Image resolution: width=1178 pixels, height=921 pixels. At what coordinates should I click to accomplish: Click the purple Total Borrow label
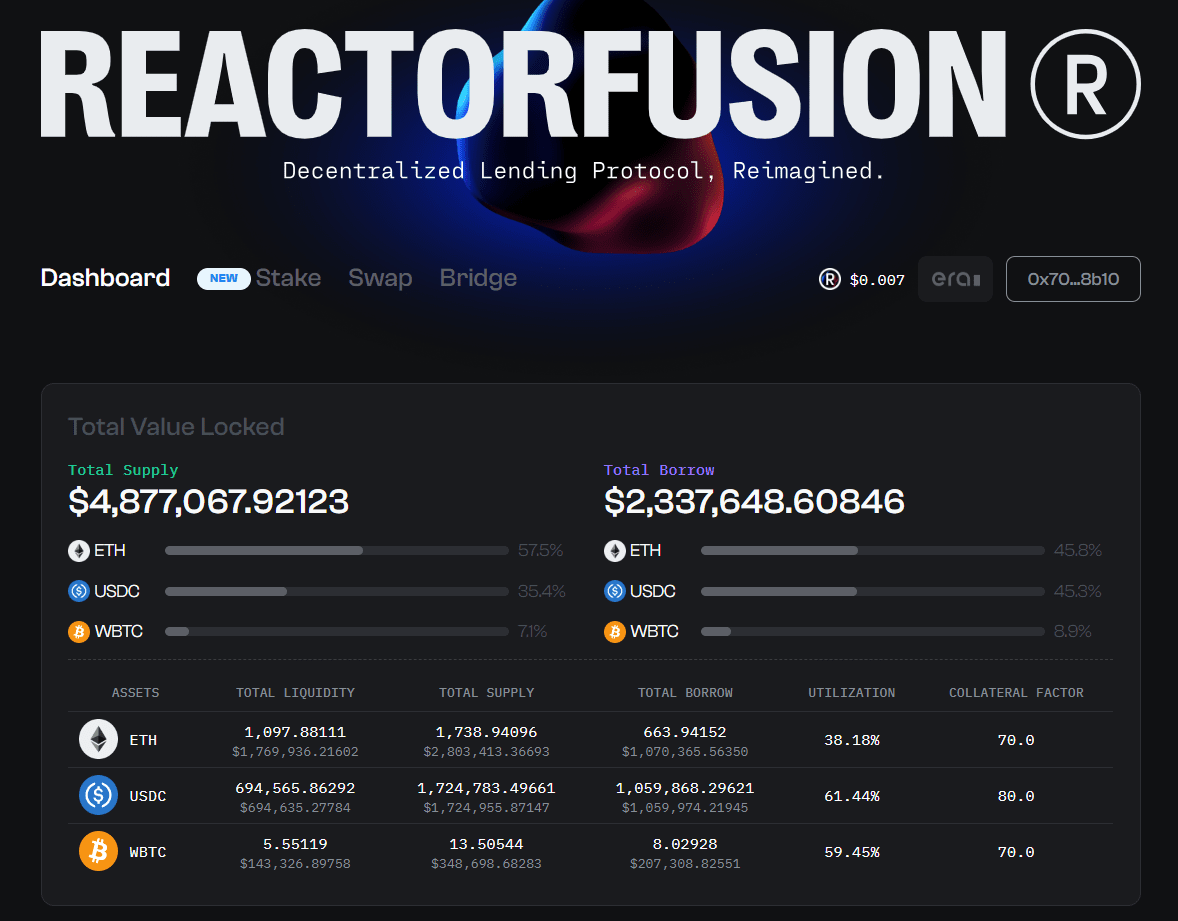[659, 470]
